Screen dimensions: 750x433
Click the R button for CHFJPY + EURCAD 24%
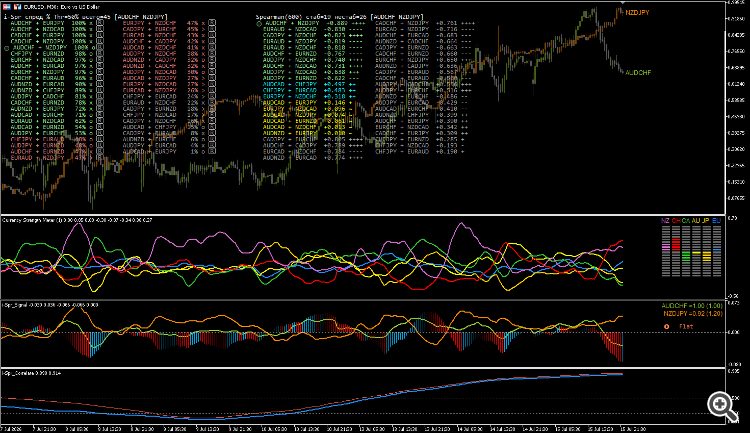[x=212, y=97]
